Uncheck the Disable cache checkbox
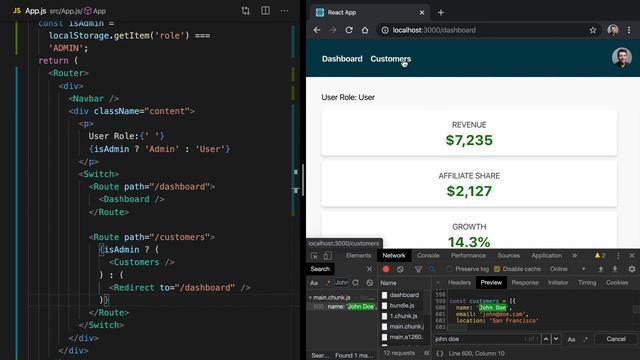Screen dimensions: 640x360 pos(497,269)
